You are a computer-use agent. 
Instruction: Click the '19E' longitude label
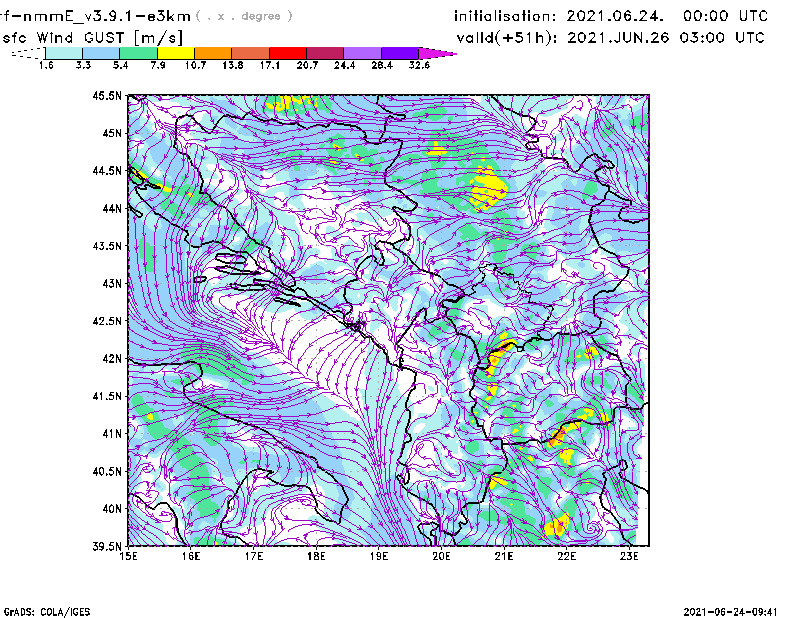(379, 556)
